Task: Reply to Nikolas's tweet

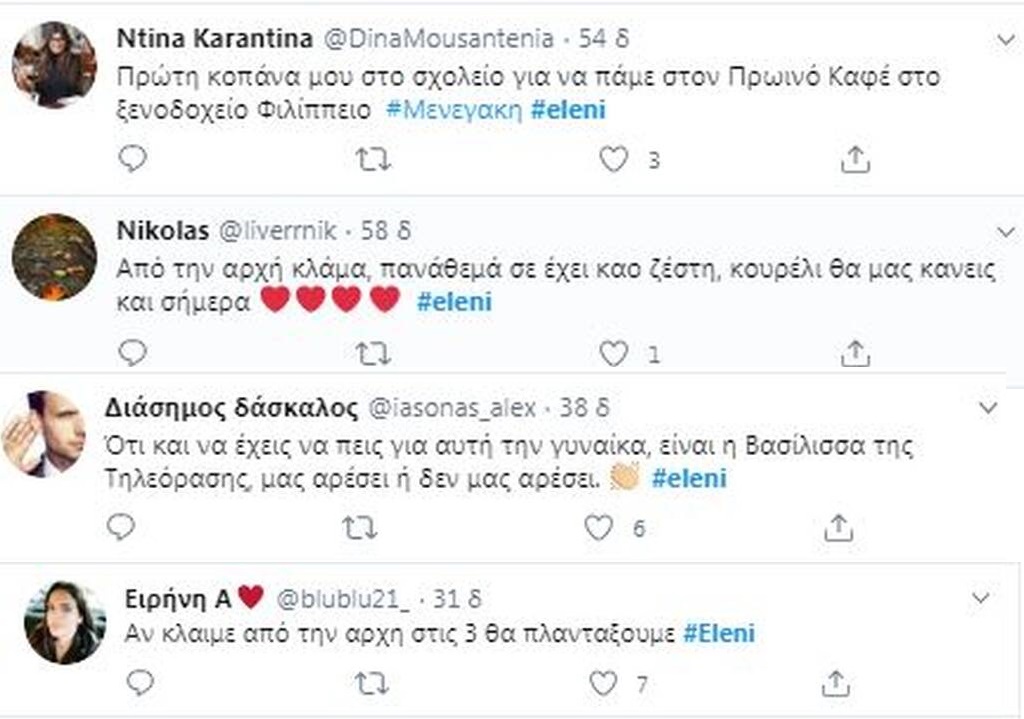Action: 133,351
